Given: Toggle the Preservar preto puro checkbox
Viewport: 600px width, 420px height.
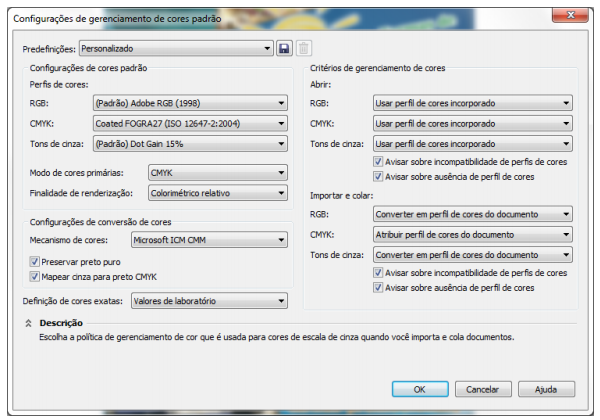Looking at the screenshot, I should pyautogui.click(x=34, y=261).
